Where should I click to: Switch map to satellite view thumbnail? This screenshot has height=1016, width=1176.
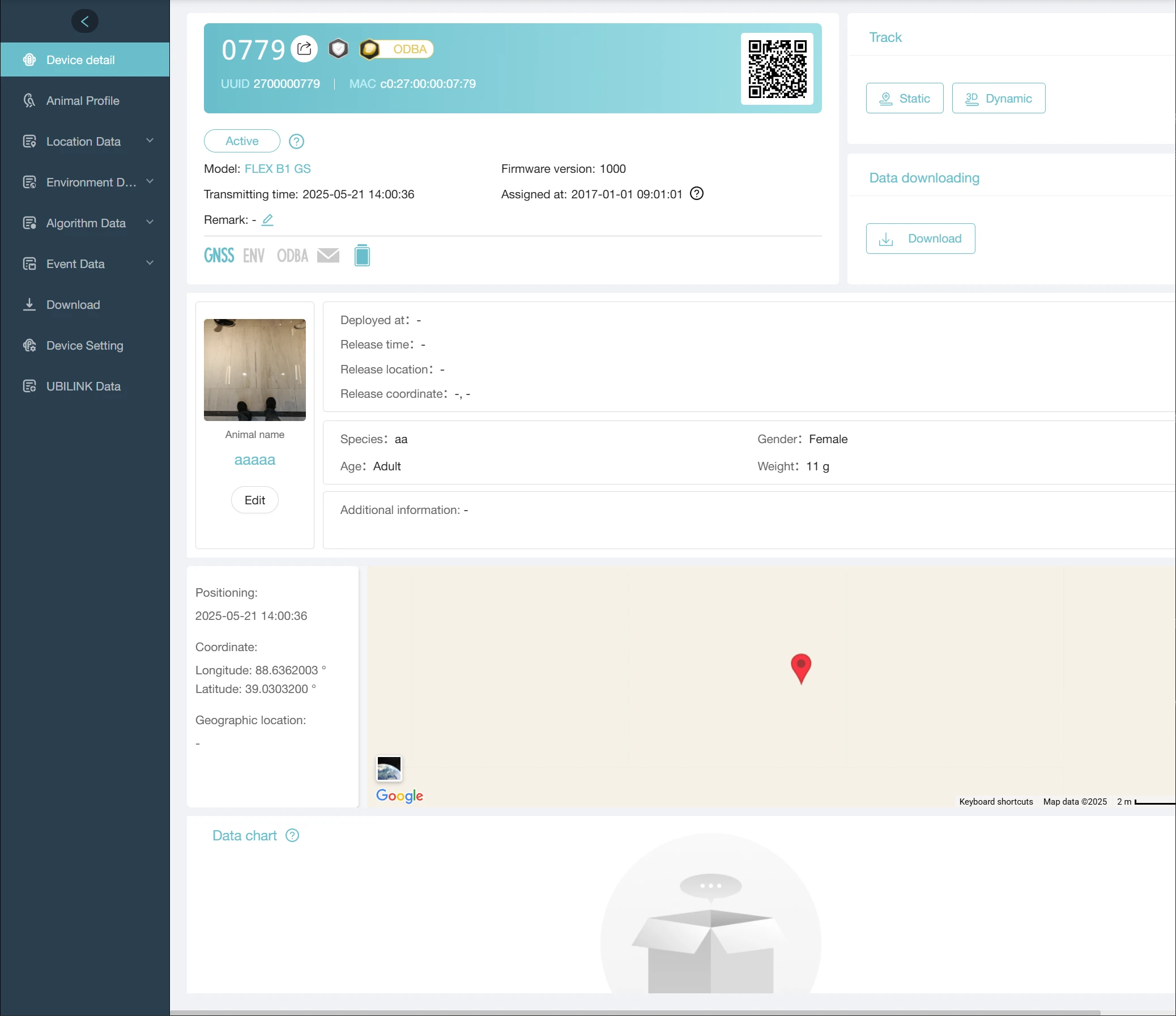[x=389, y=768]
